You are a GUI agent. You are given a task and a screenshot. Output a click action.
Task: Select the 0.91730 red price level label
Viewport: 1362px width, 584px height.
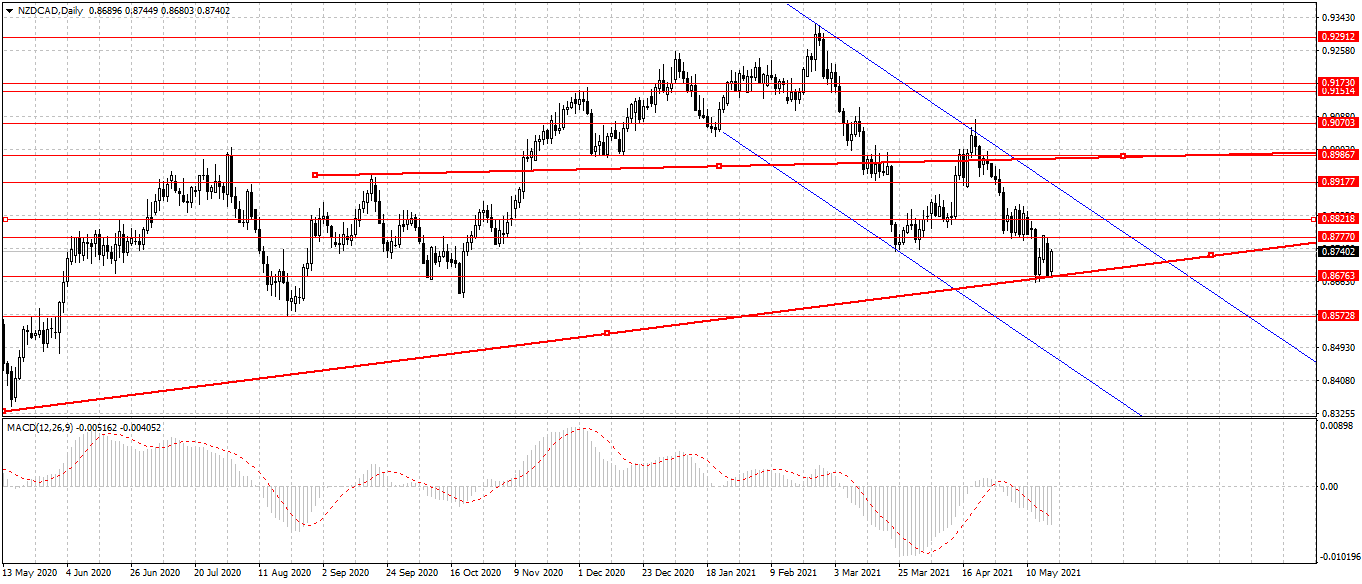click(1338, 83)
